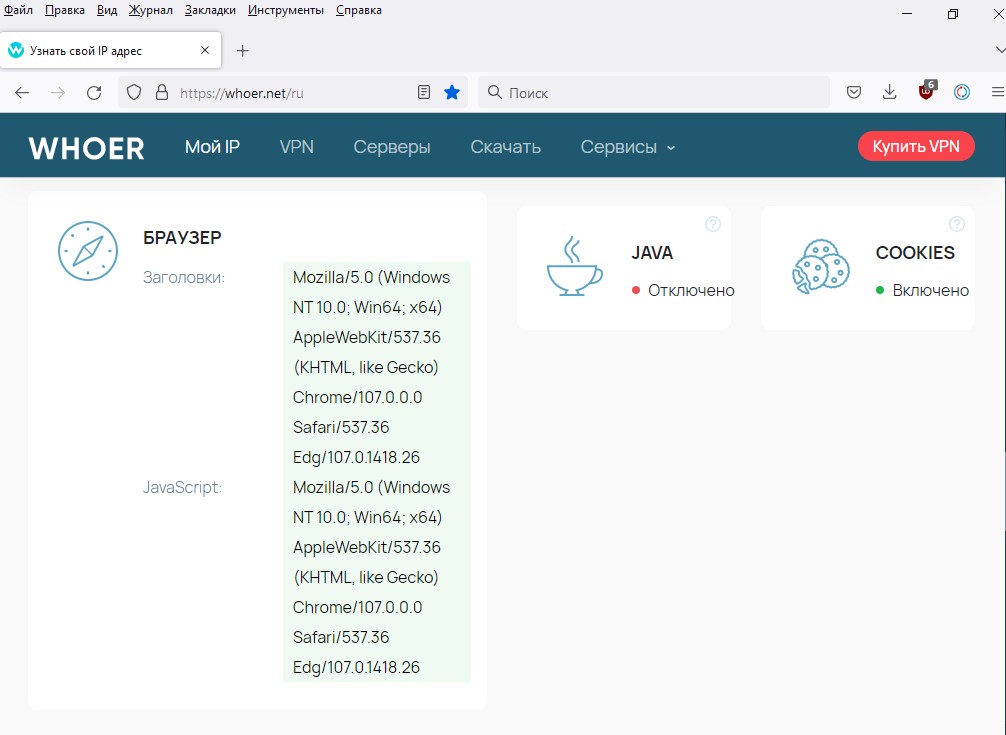
Task: Click the Java coffee cup icon
Action: 574,266
